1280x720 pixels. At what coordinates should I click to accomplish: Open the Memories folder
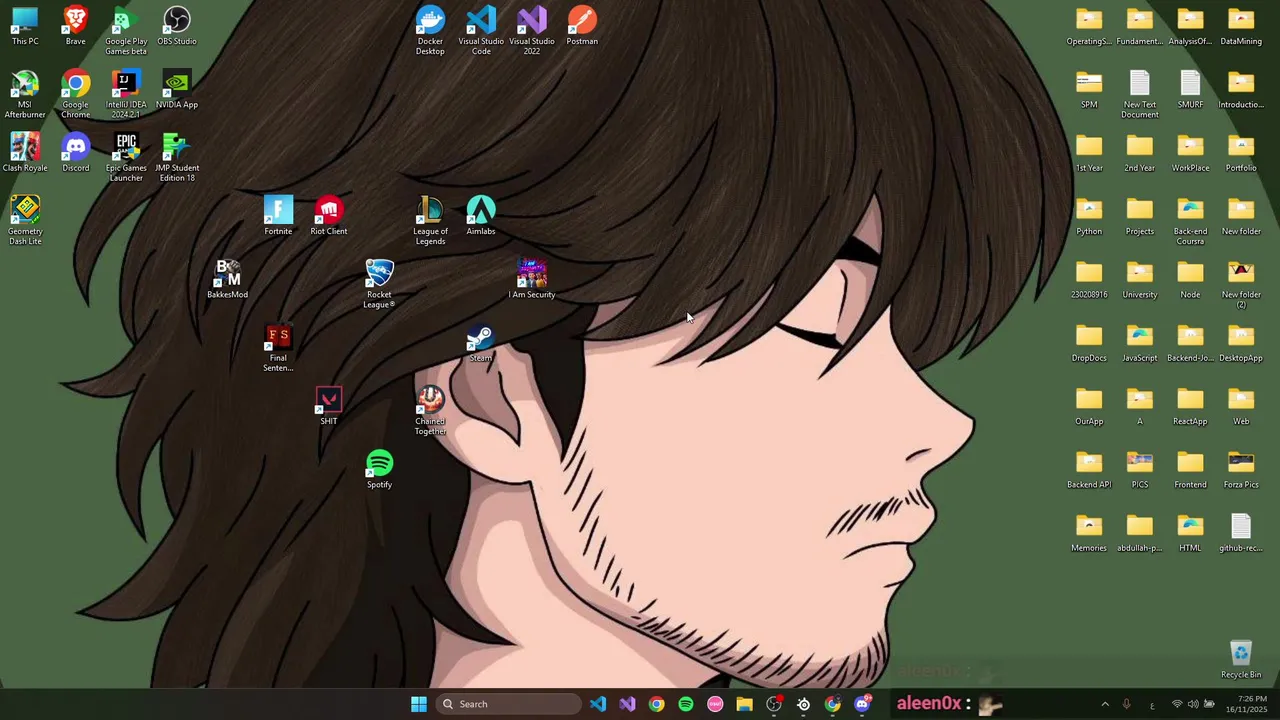(x=1089, y=533)
